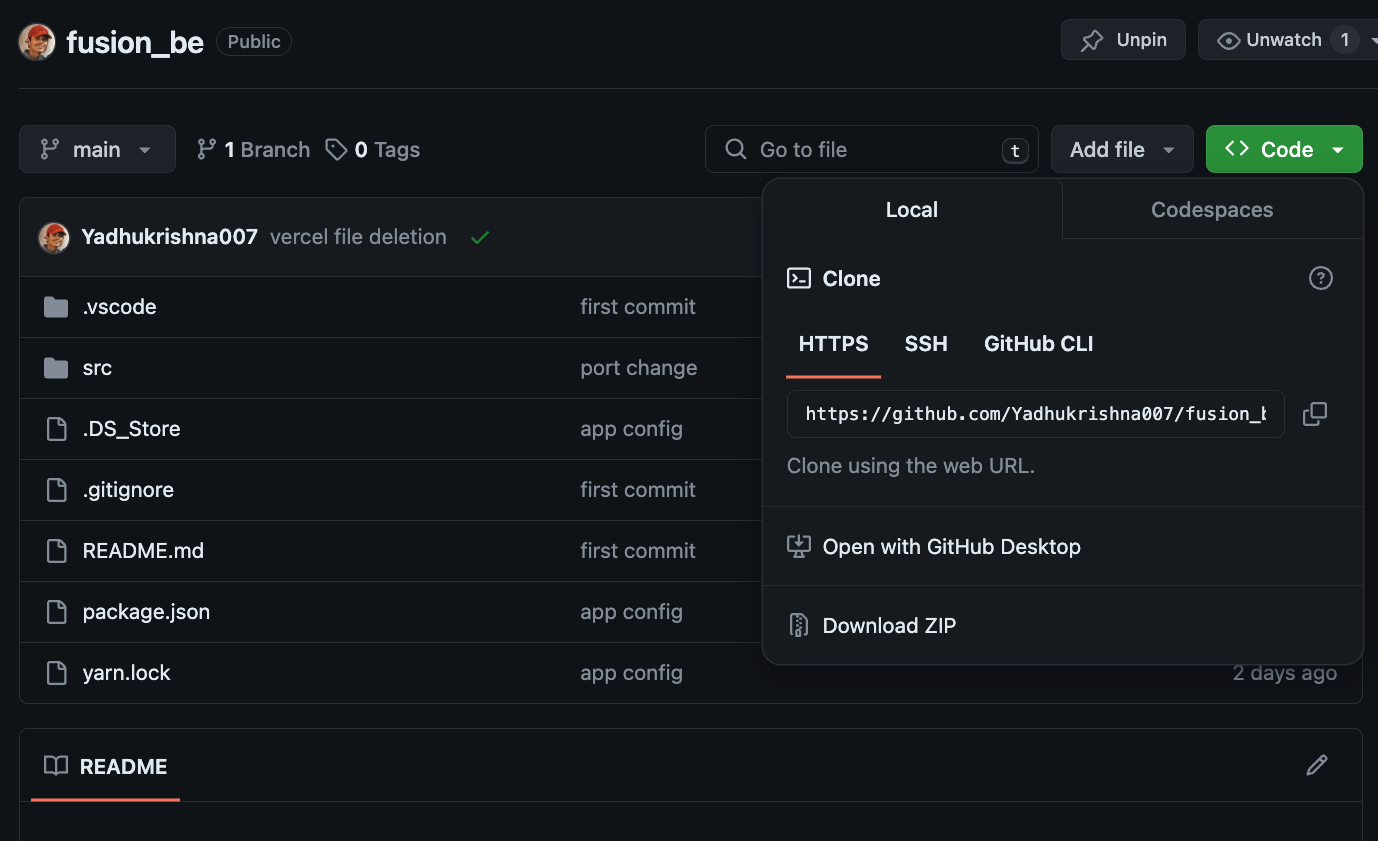Click the 2 days ago timestamp
Image resolution: width=1378 pixels, height=841 pixels.
[x=1284, y=673]
